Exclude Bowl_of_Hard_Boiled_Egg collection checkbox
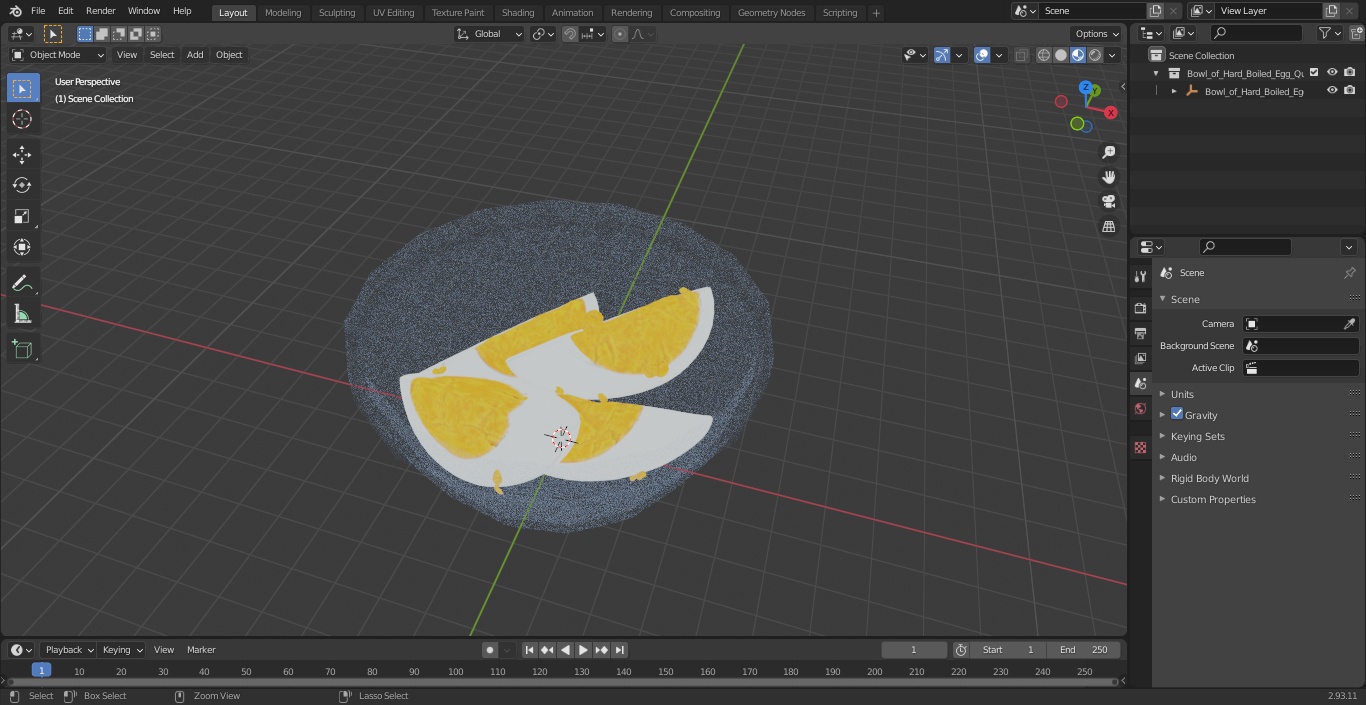This screenshot has width=1366, height=705. coord(1314,73)
